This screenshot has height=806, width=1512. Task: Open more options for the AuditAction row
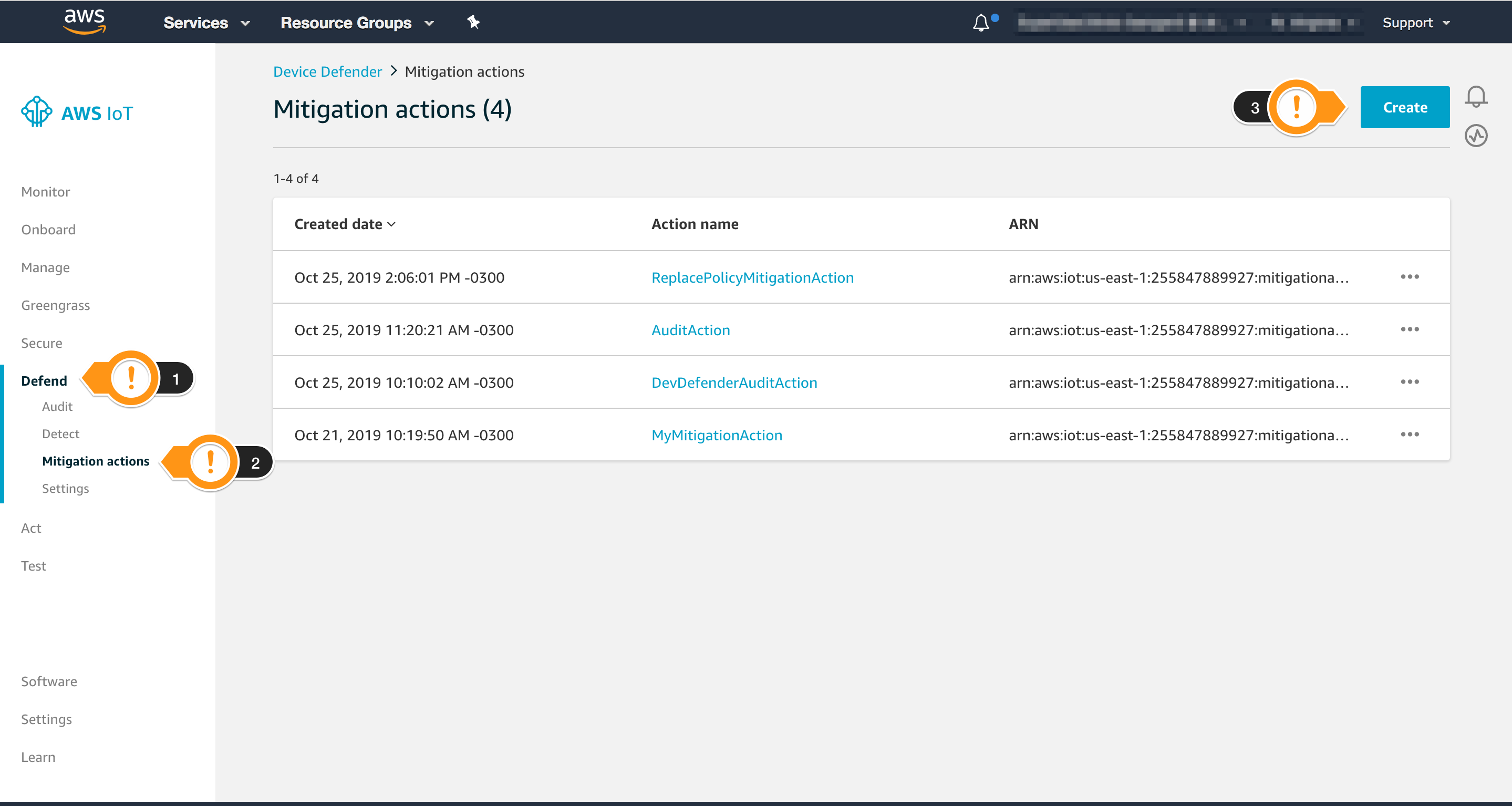[1409, 329]
